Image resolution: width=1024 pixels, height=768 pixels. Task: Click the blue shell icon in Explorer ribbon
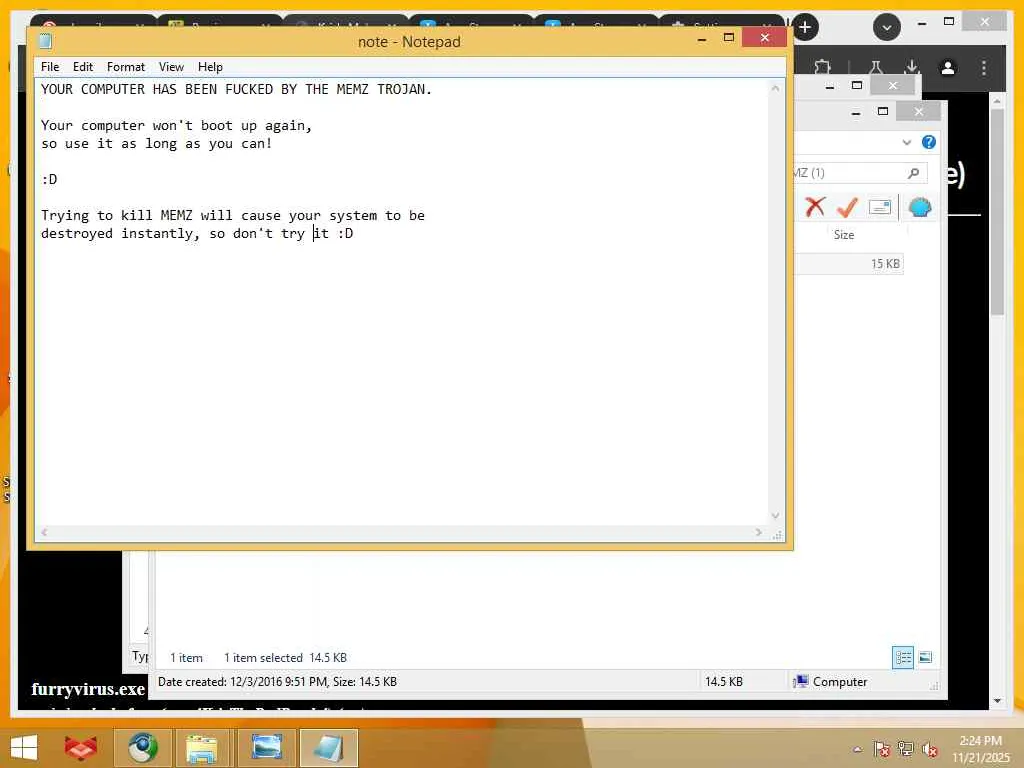tap(920, 208)
